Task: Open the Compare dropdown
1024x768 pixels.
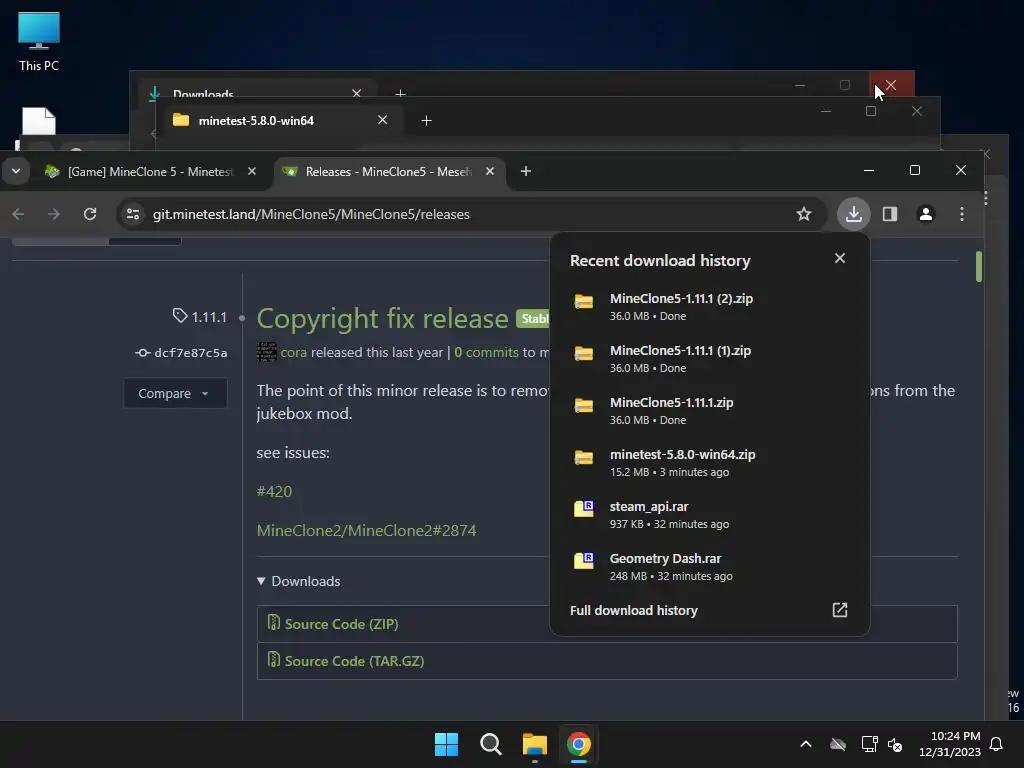Action: click(174, 393)
